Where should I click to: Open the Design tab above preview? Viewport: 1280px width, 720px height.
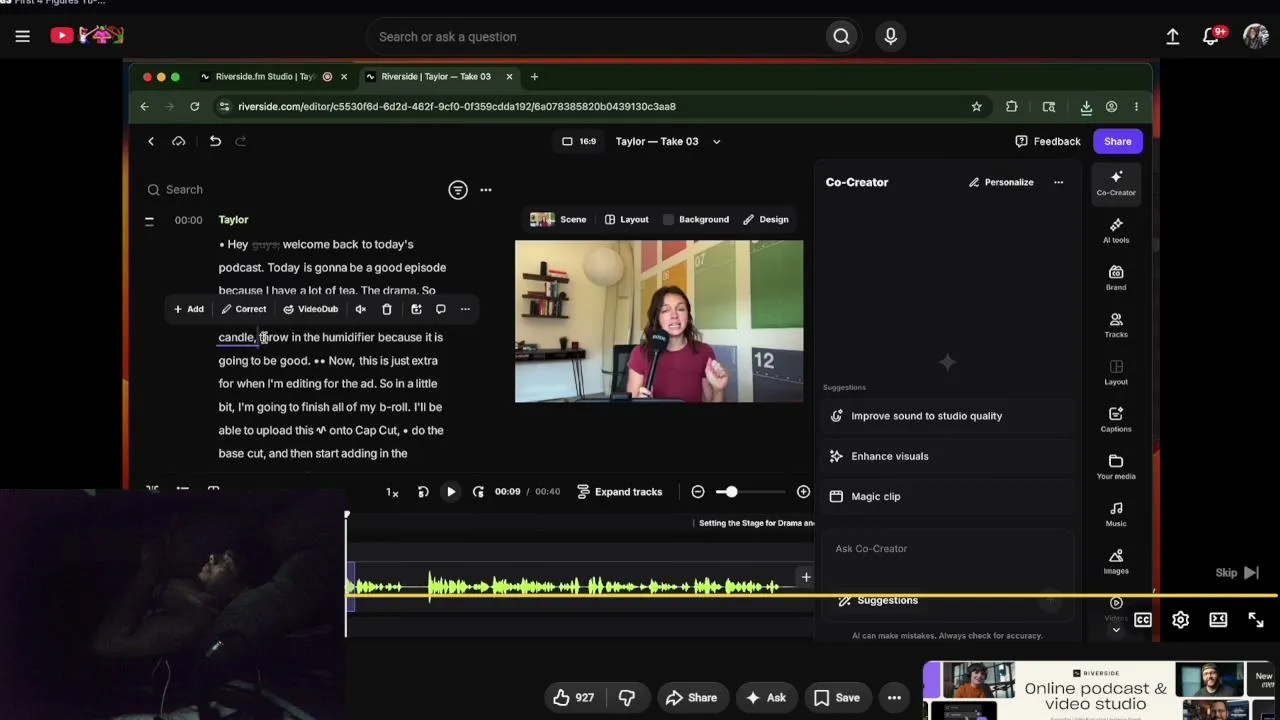pyautogui.click(x=765, y=219)
